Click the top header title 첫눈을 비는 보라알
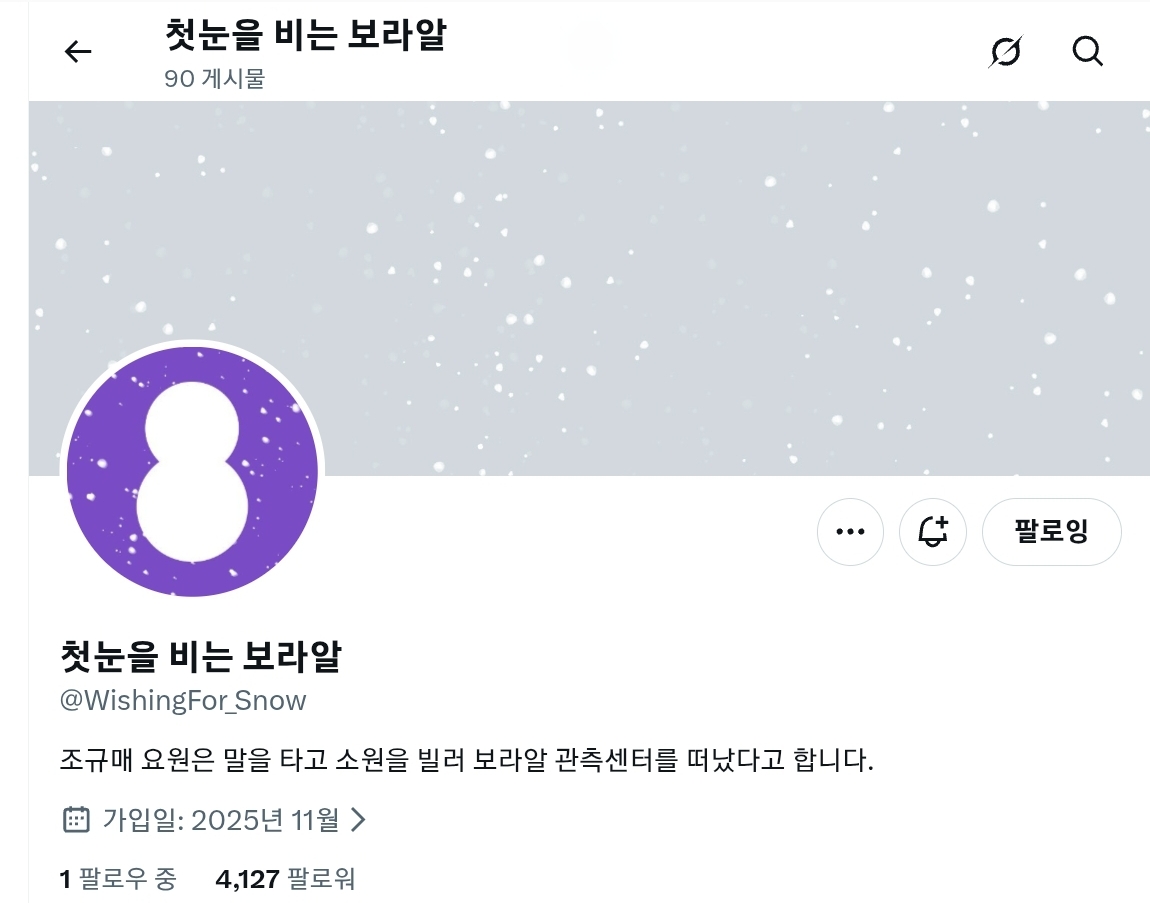 click(305, 34)
